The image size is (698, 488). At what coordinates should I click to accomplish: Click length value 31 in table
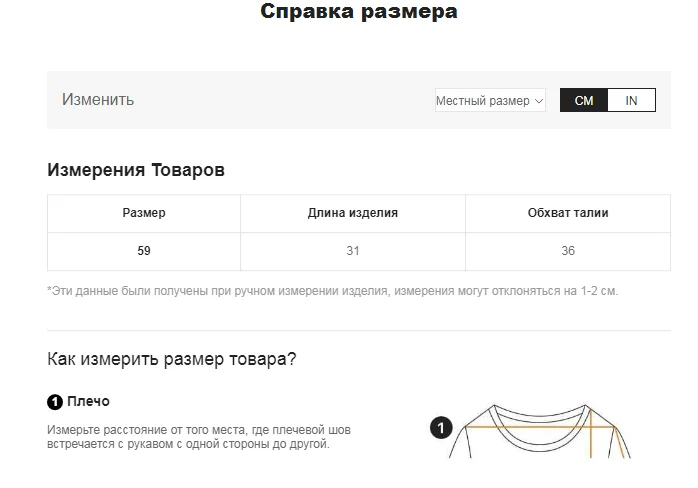pyautogui.click(x=353, y=251)
